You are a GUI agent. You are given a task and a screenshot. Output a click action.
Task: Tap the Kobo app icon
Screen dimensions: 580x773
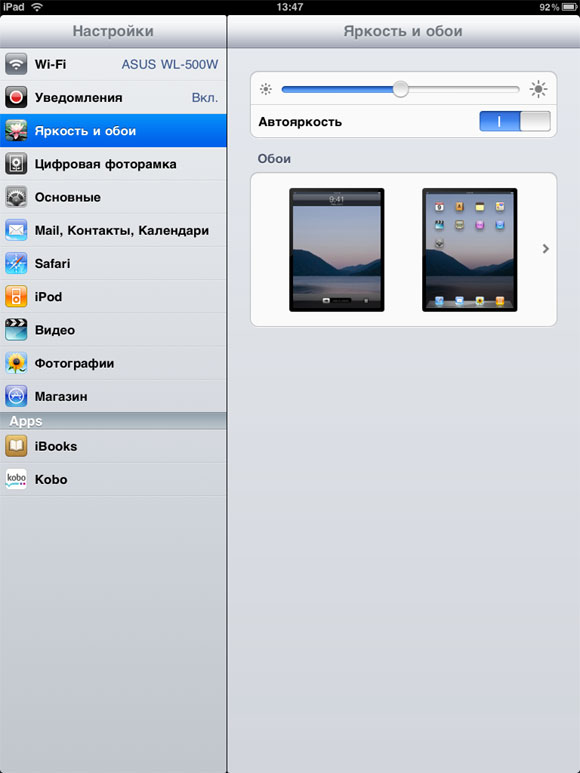pyautogui.click(x=16, y=479)
